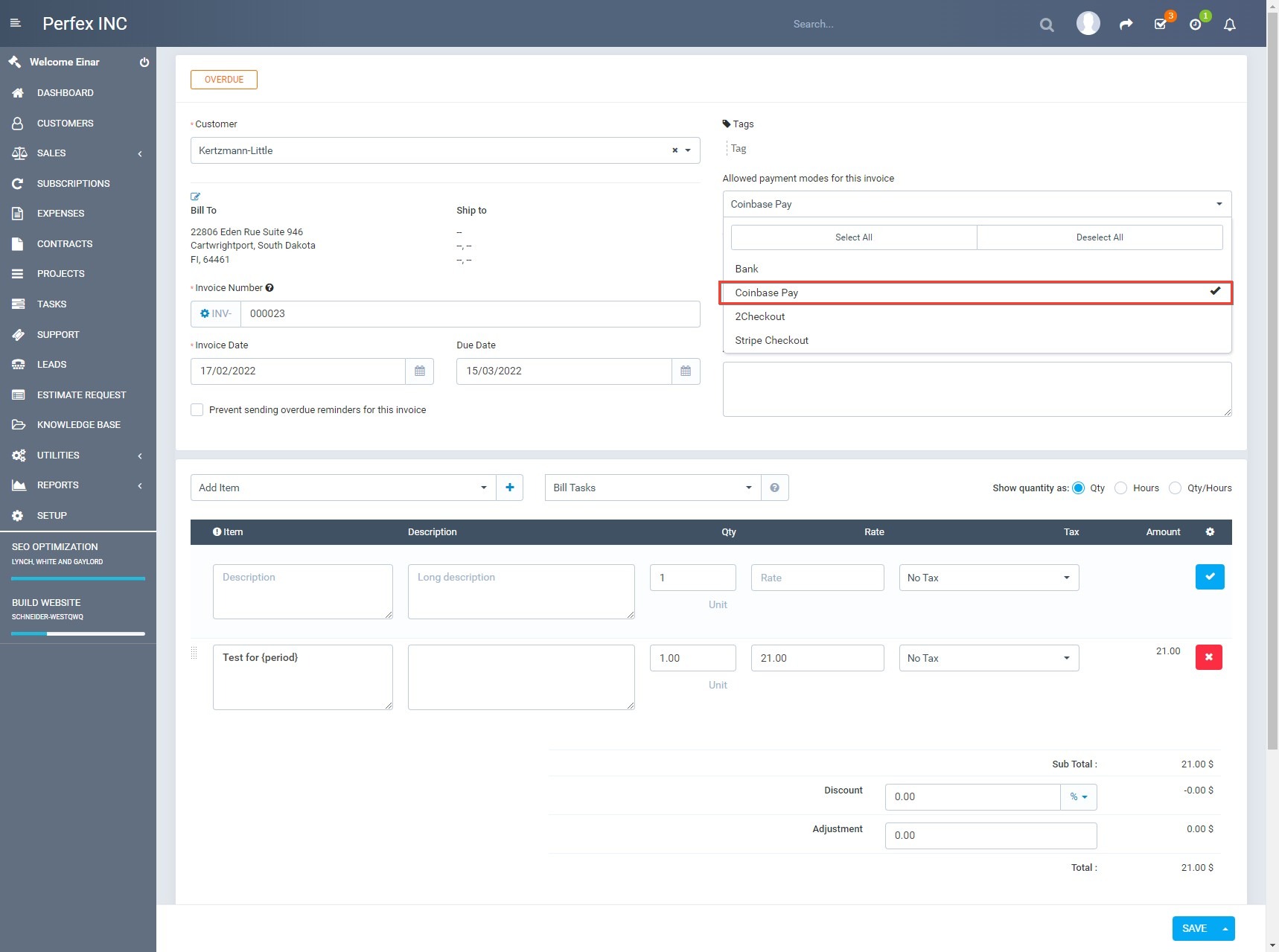Click the Deselect All button
The height and width of the screenshot is (952, 1279).
tap(1100, 237)
